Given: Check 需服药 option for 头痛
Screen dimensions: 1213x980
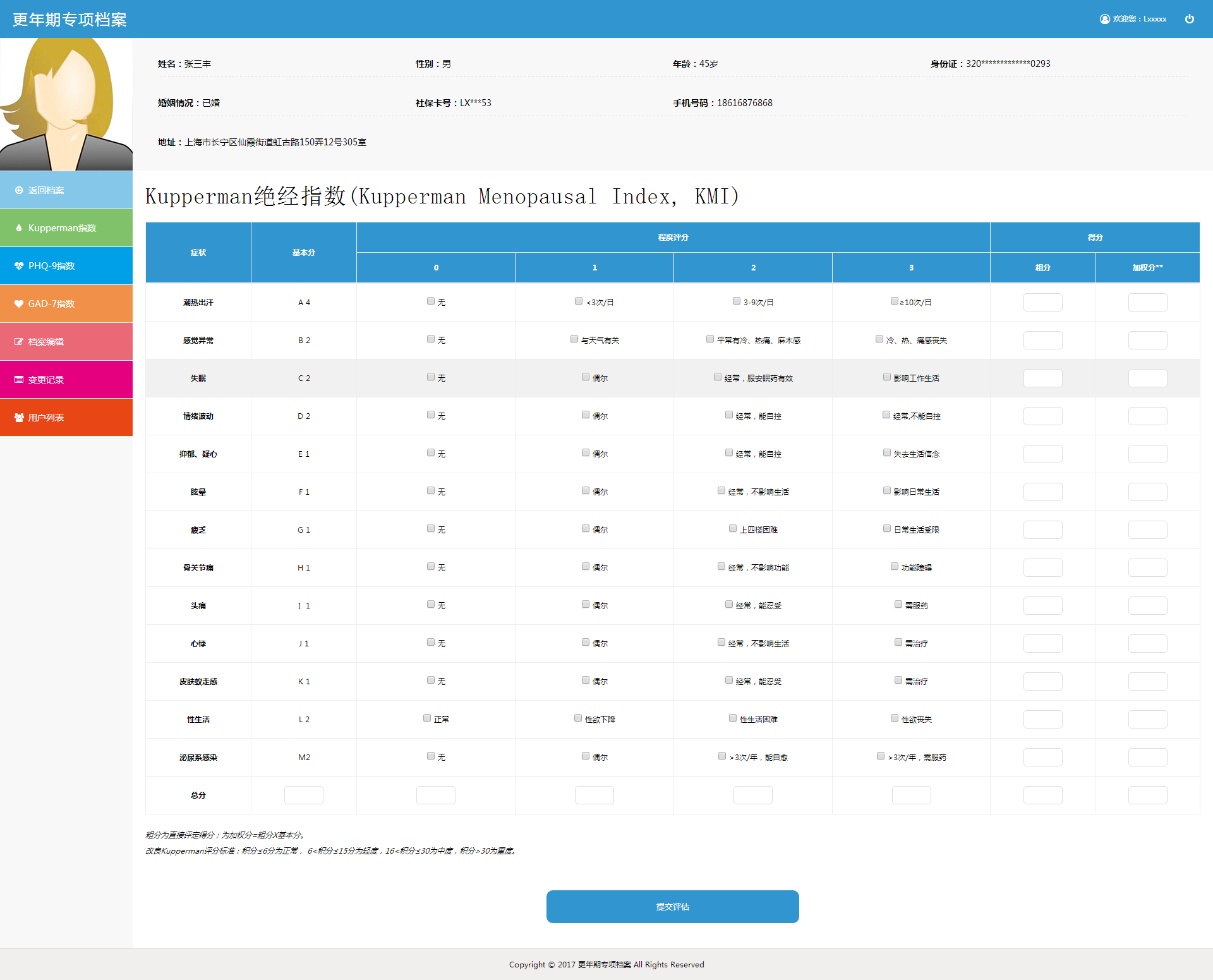Looking at the screenshot, I should pos(898,605).
